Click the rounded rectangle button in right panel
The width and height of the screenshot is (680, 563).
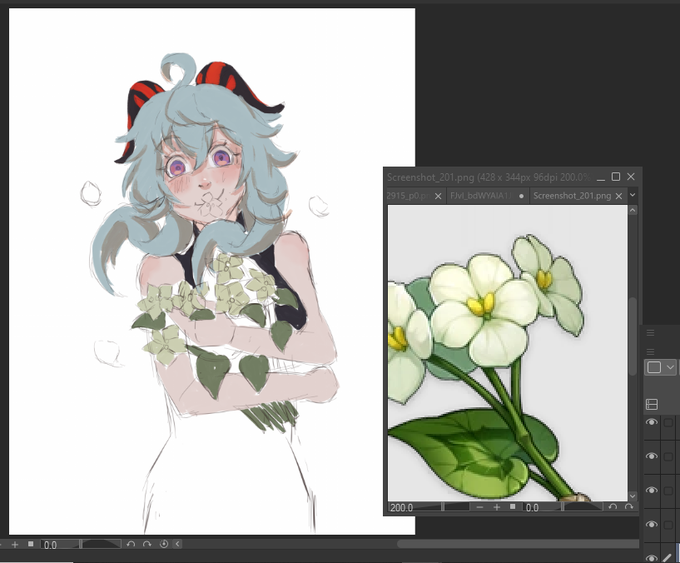click(654, 367)
